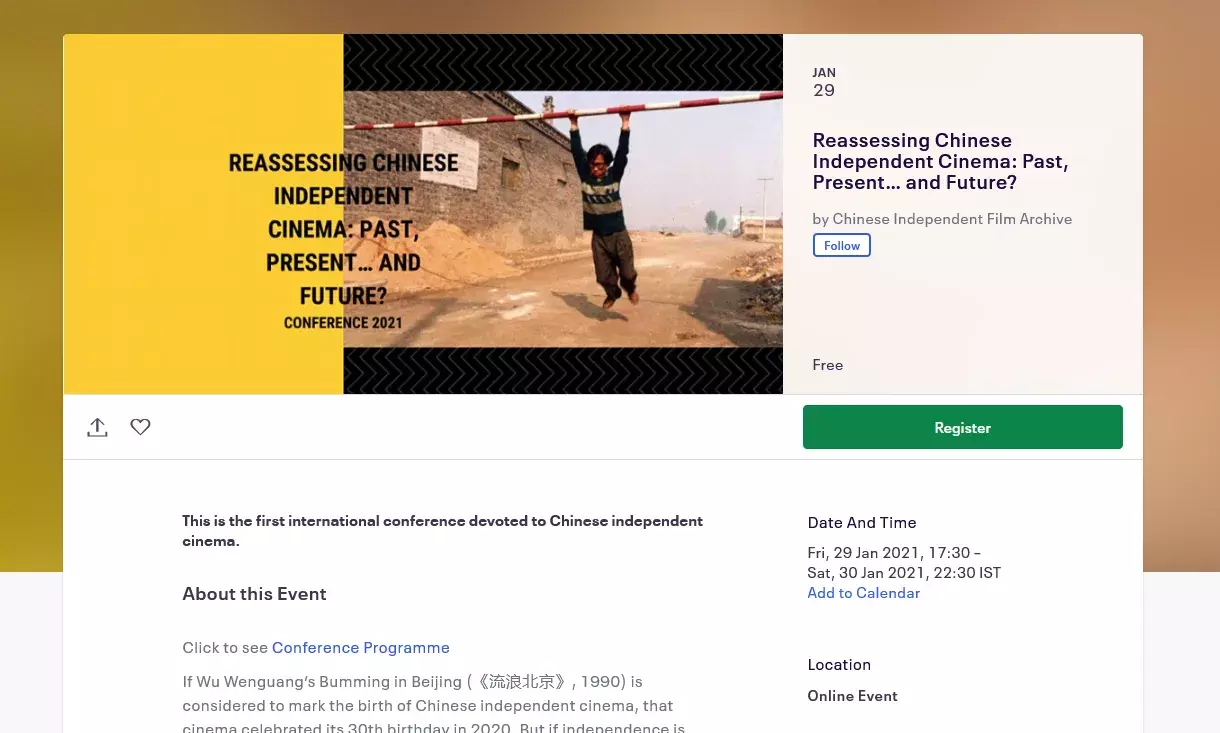Click the Online Event label
The height and width of the screenshot is (733, 1220).
[852, 695]
